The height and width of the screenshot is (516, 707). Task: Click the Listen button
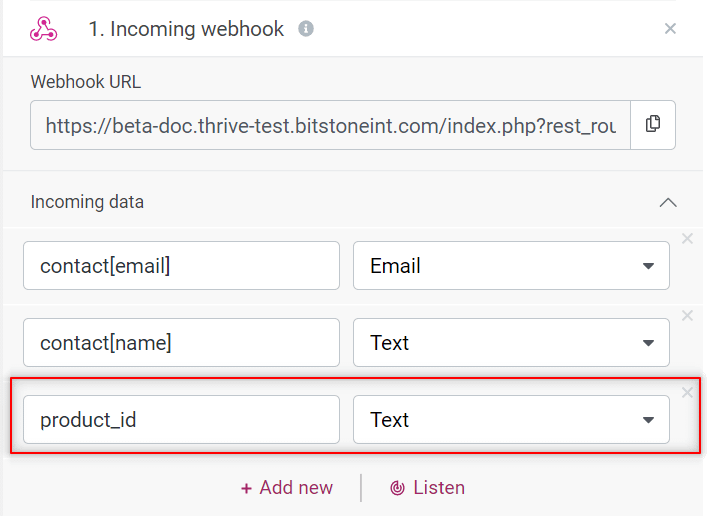click(427, 488)
